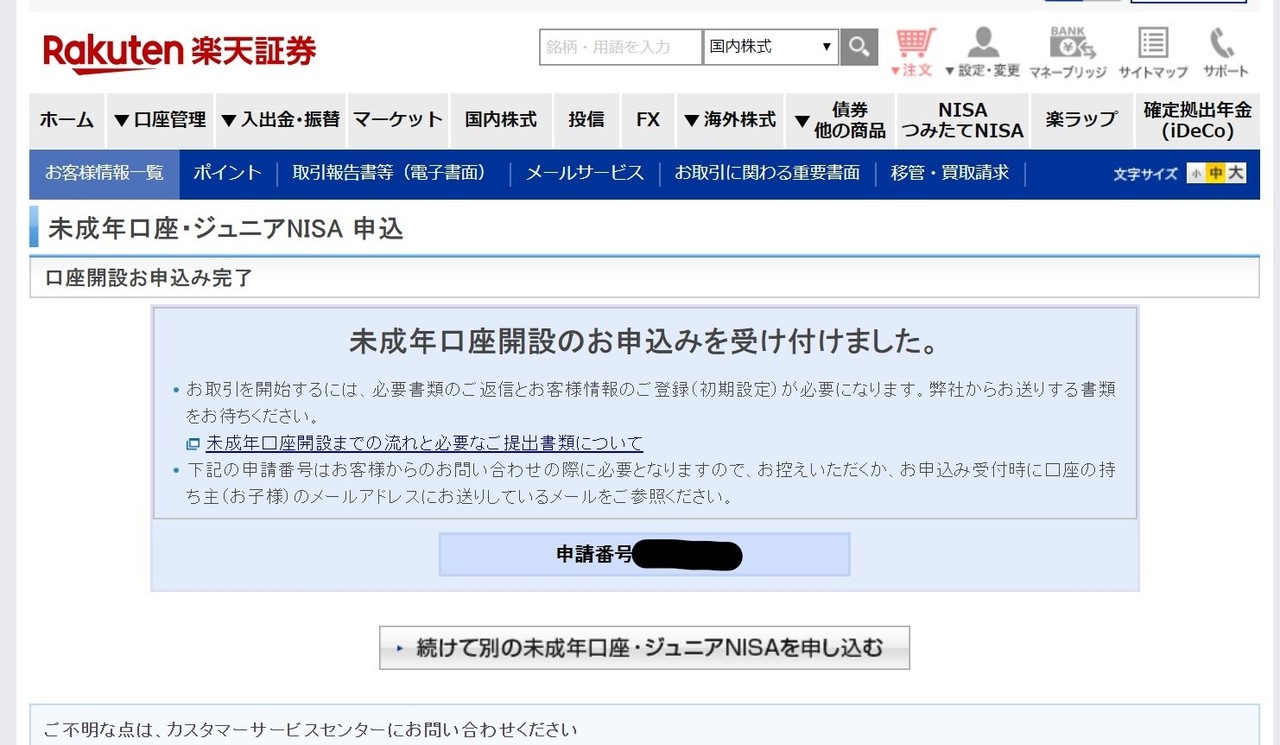Open the サイトマップ icon
The height and width of the screenshot is (745, 1280).
click(x=1153, y=53)
